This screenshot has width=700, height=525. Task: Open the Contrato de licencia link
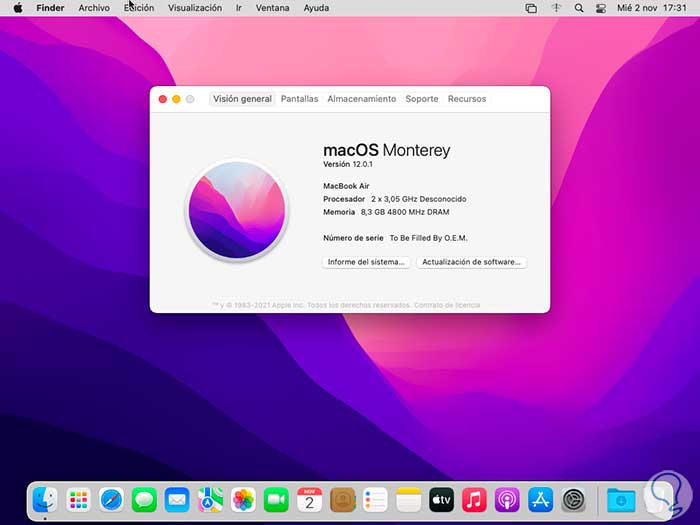click(x=447, y=305)
